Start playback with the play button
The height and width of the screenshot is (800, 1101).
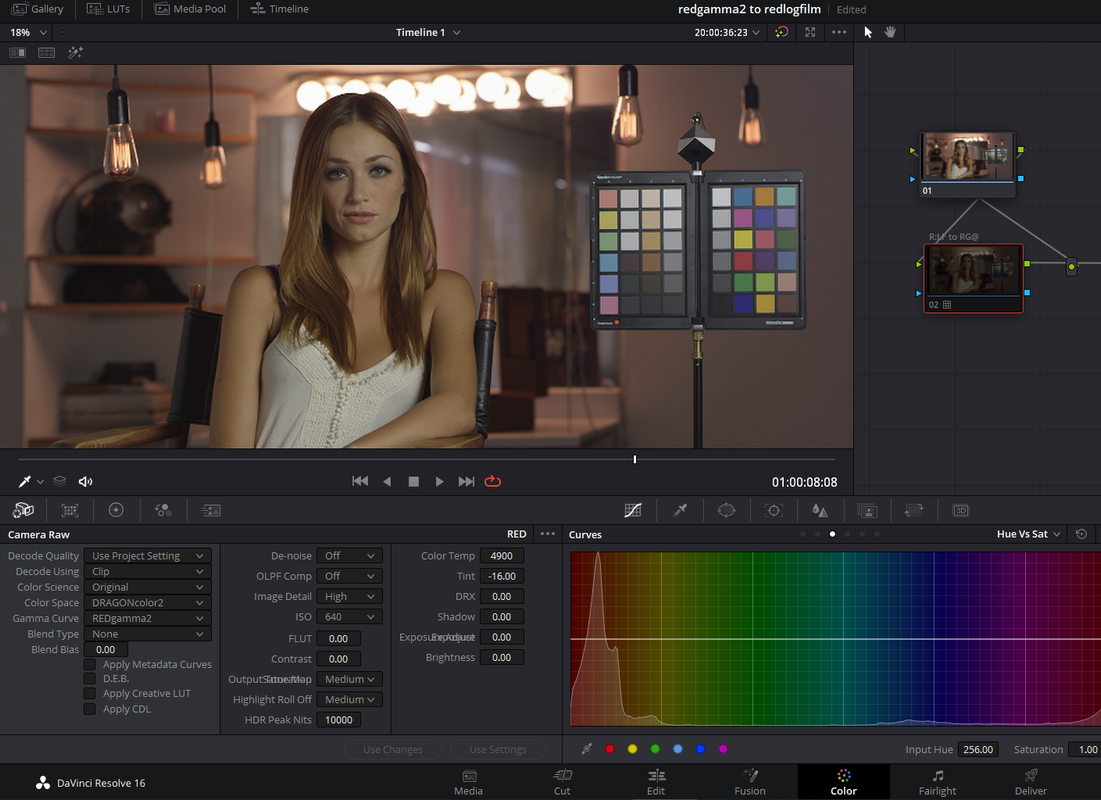440,481
